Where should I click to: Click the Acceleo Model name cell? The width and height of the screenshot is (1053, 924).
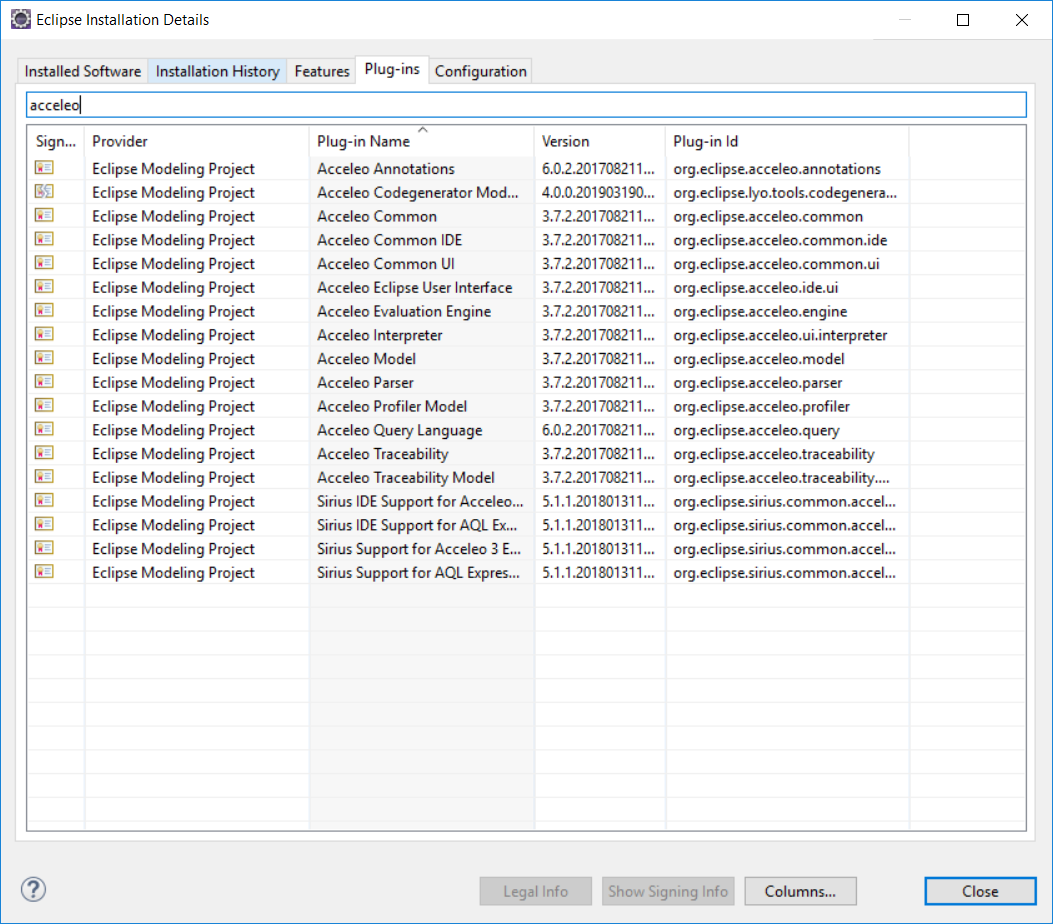click(367, 359)
